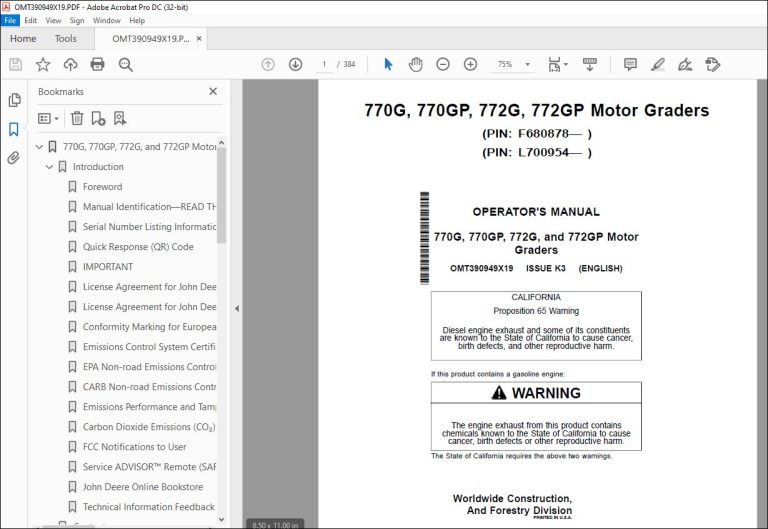This screenshot has height=529, width=768.
Task: Click the page number input field
Action: (x=324, y=64)
